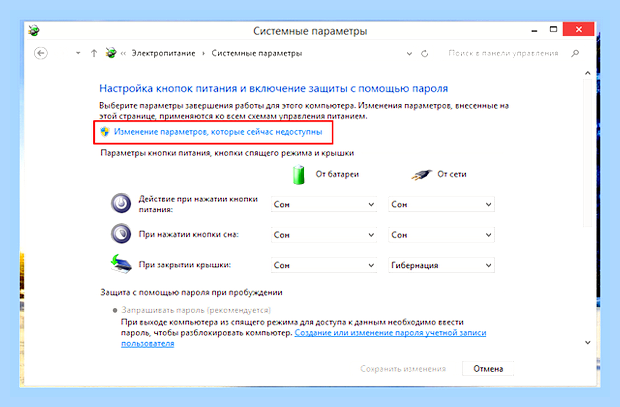620x407 pixels.
Task: Click the Отмена button
Action: [488, 369]
